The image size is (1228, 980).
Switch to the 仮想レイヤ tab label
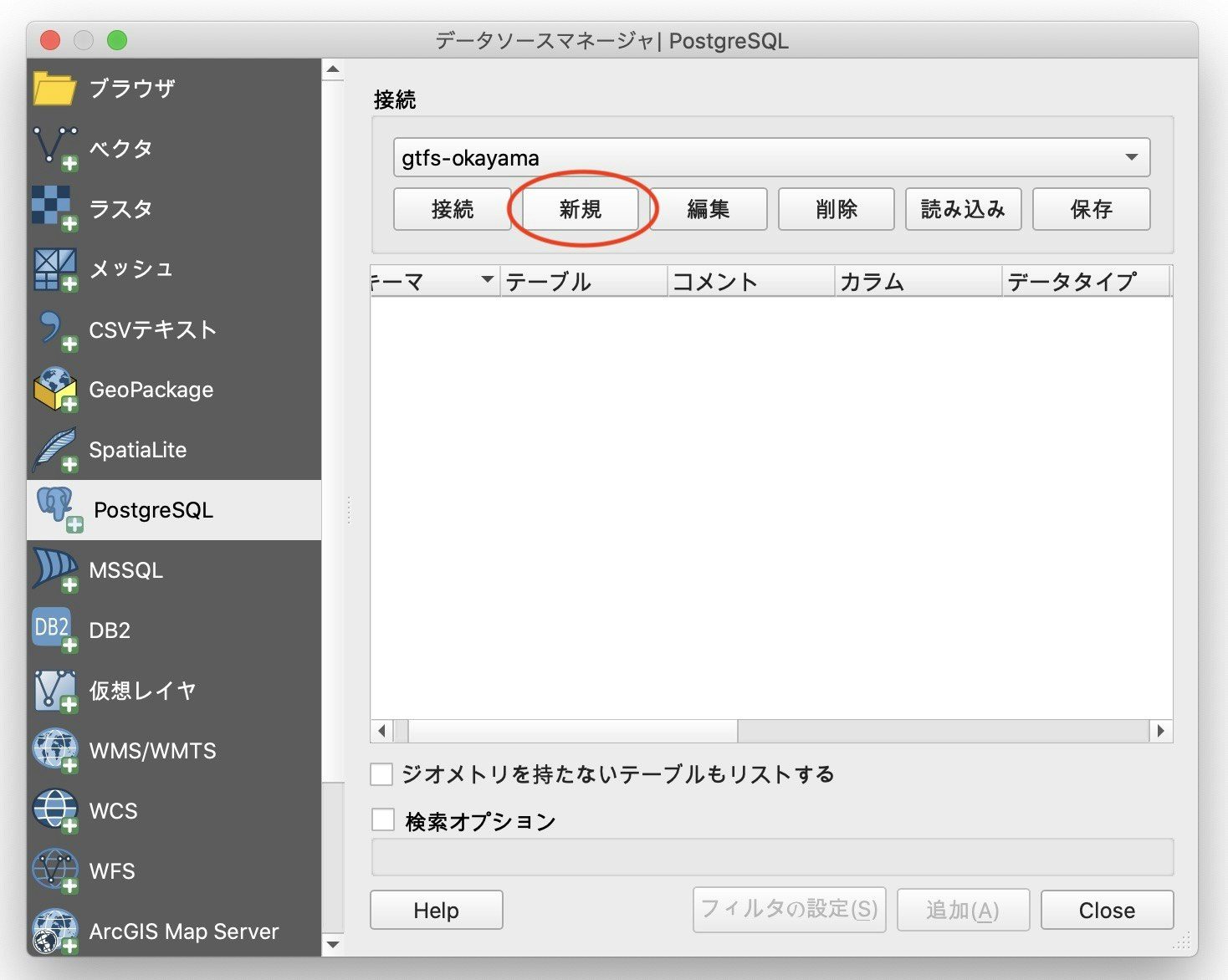143,691
